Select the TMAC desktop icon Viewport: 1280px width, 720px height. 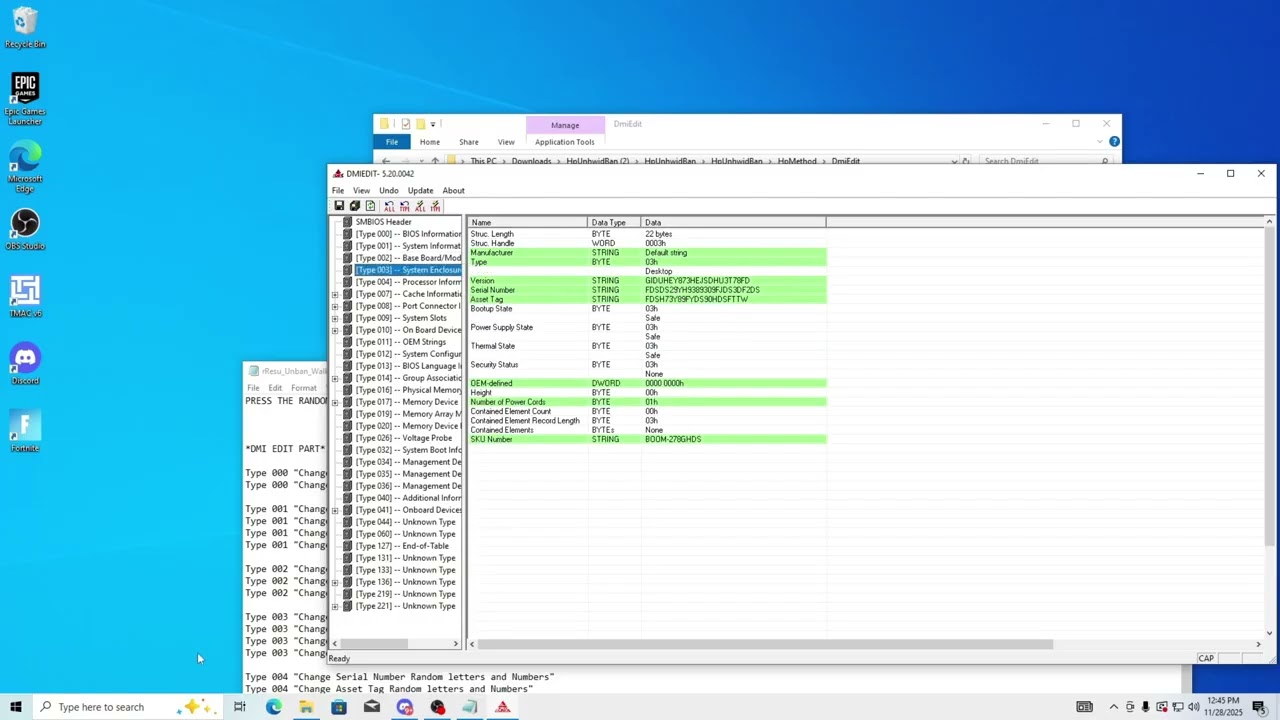click(25, 297)
